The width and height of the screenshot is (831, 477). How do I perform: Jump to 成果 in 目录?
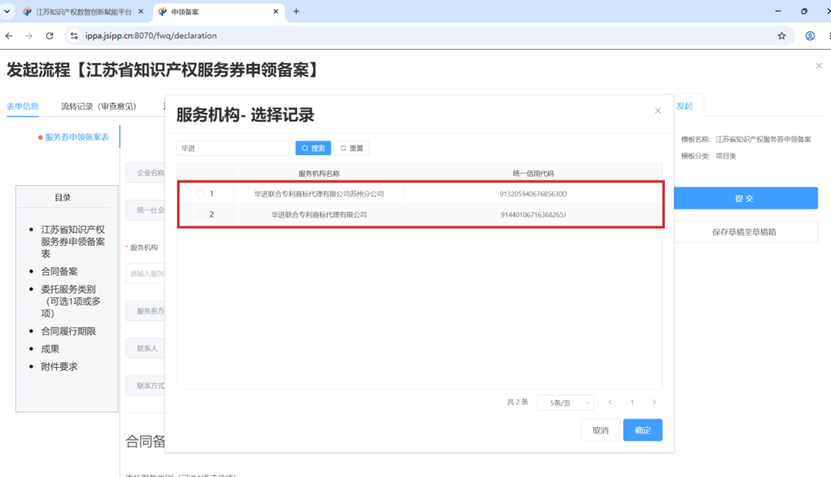(50, 349)
